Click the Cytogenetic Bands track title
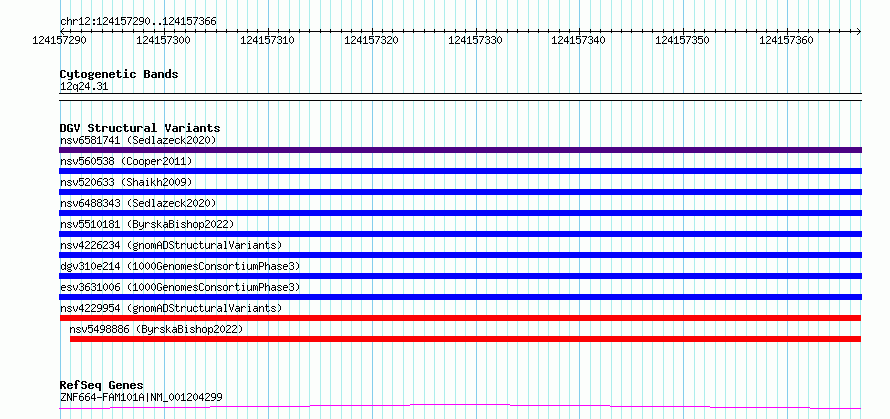Screen dimensions: 890x419 click(x=119, y=74)
